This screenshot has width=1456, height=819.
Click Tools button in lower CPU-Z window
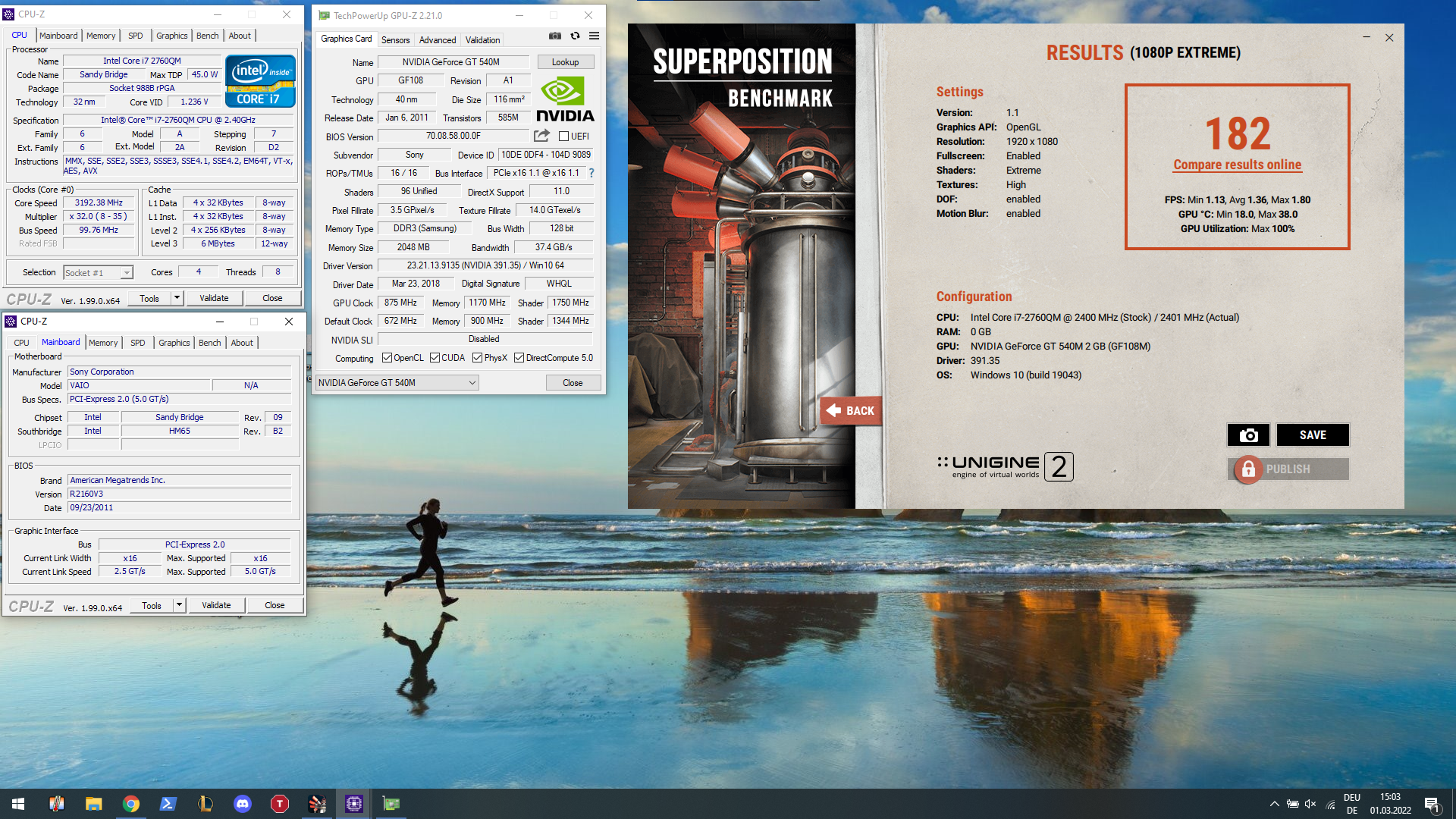[152, 605]
